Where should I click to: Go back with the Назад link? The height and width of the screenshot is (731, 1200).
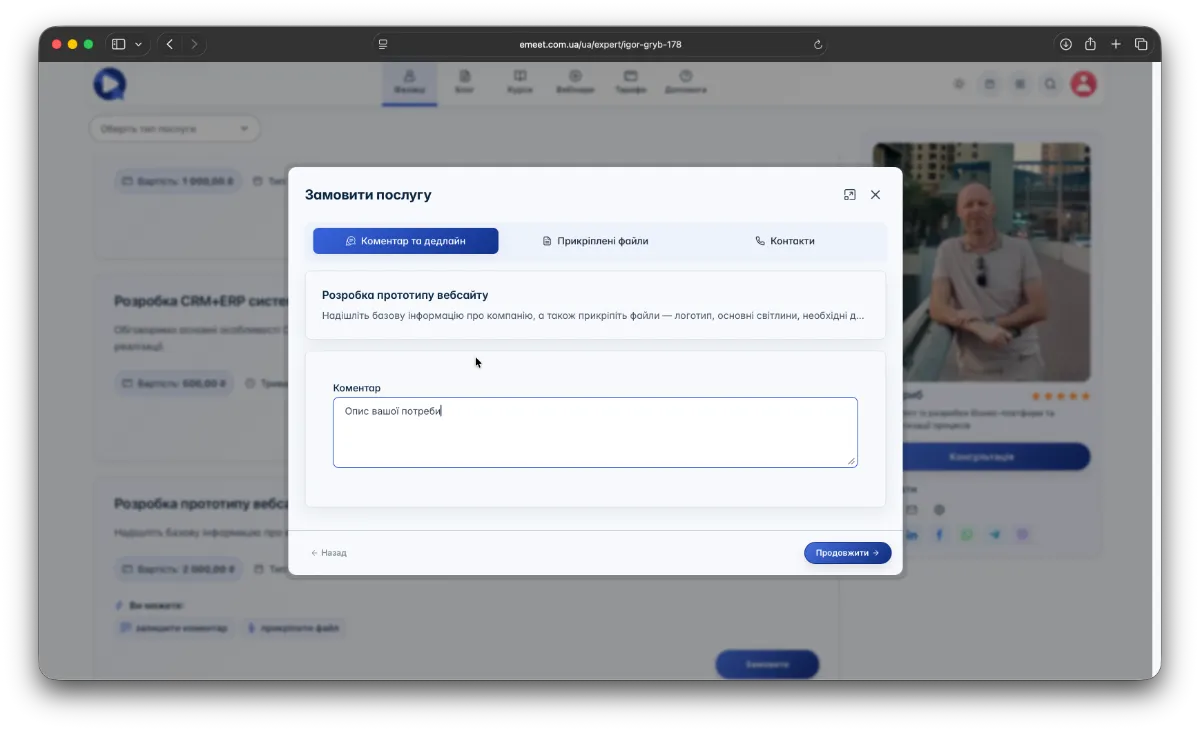[x=329, y=553]
